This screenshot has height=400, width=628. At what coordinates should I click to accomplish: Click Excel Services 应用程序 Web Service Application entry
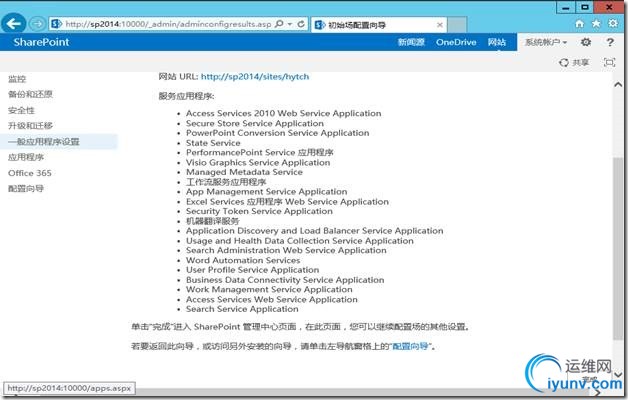(287, 202)
